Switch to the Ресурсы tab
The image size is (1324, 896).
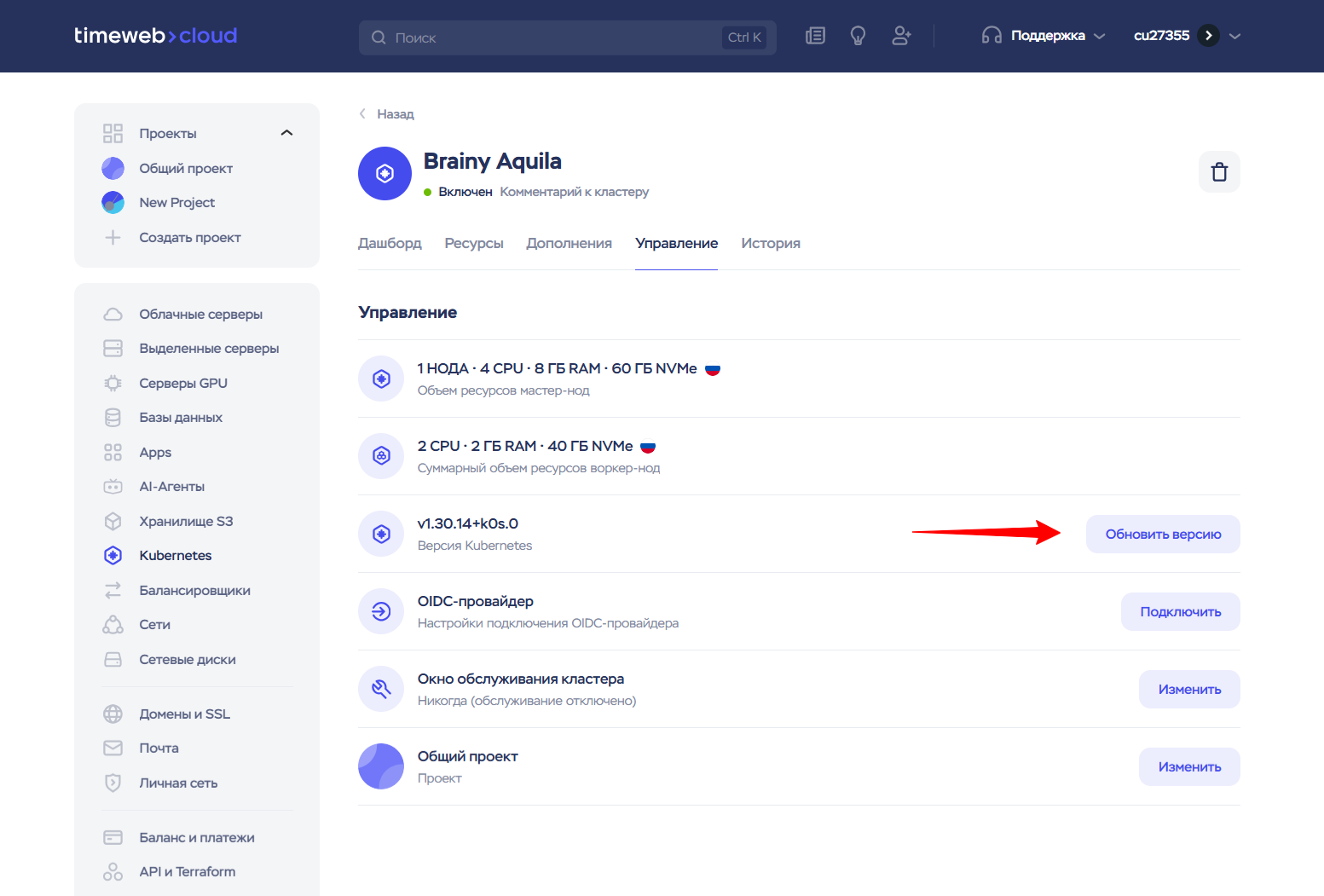click(474, 244)
